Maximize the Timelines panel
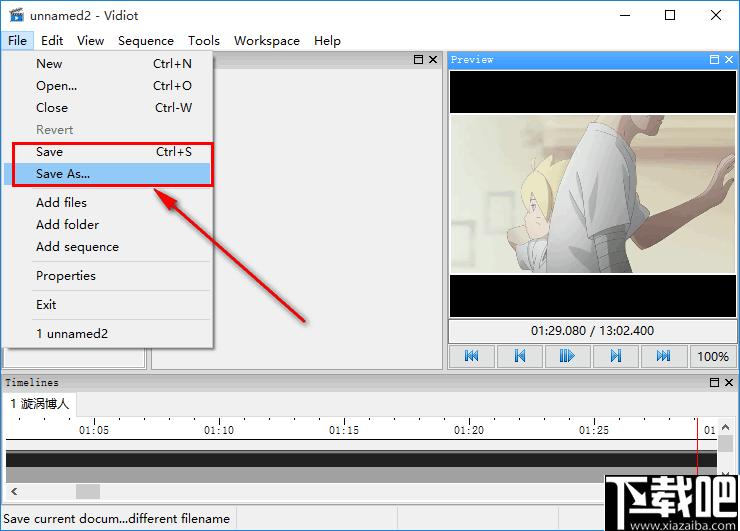Screen dimensions: 740x531 click(x=715, y=382)
